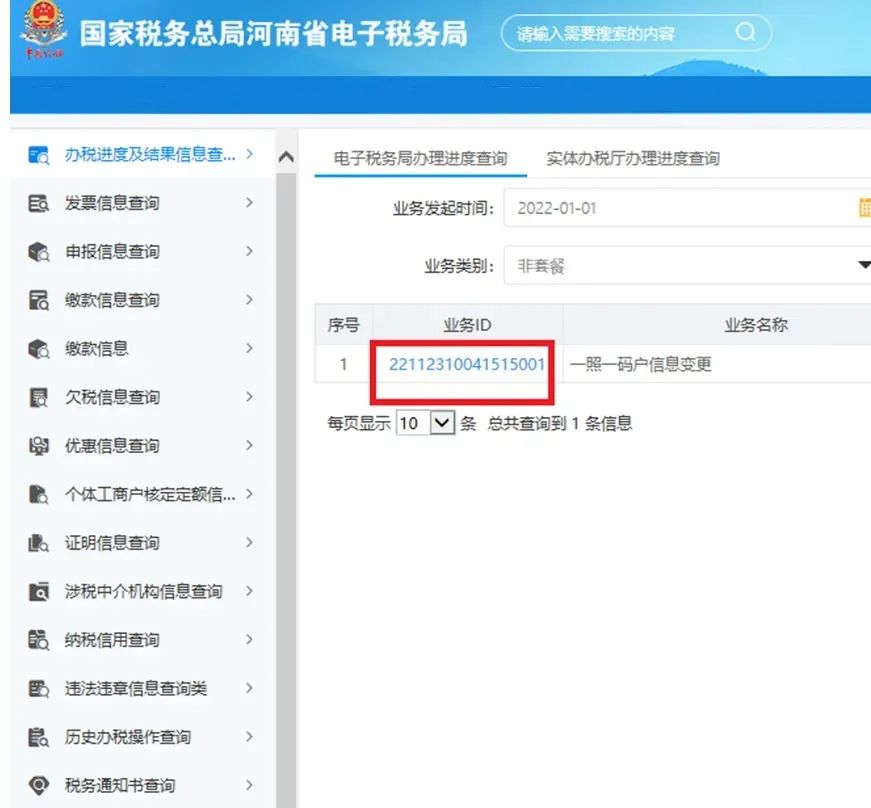Click the sidebar vertical scrollbar track

(x=286, y=489)
